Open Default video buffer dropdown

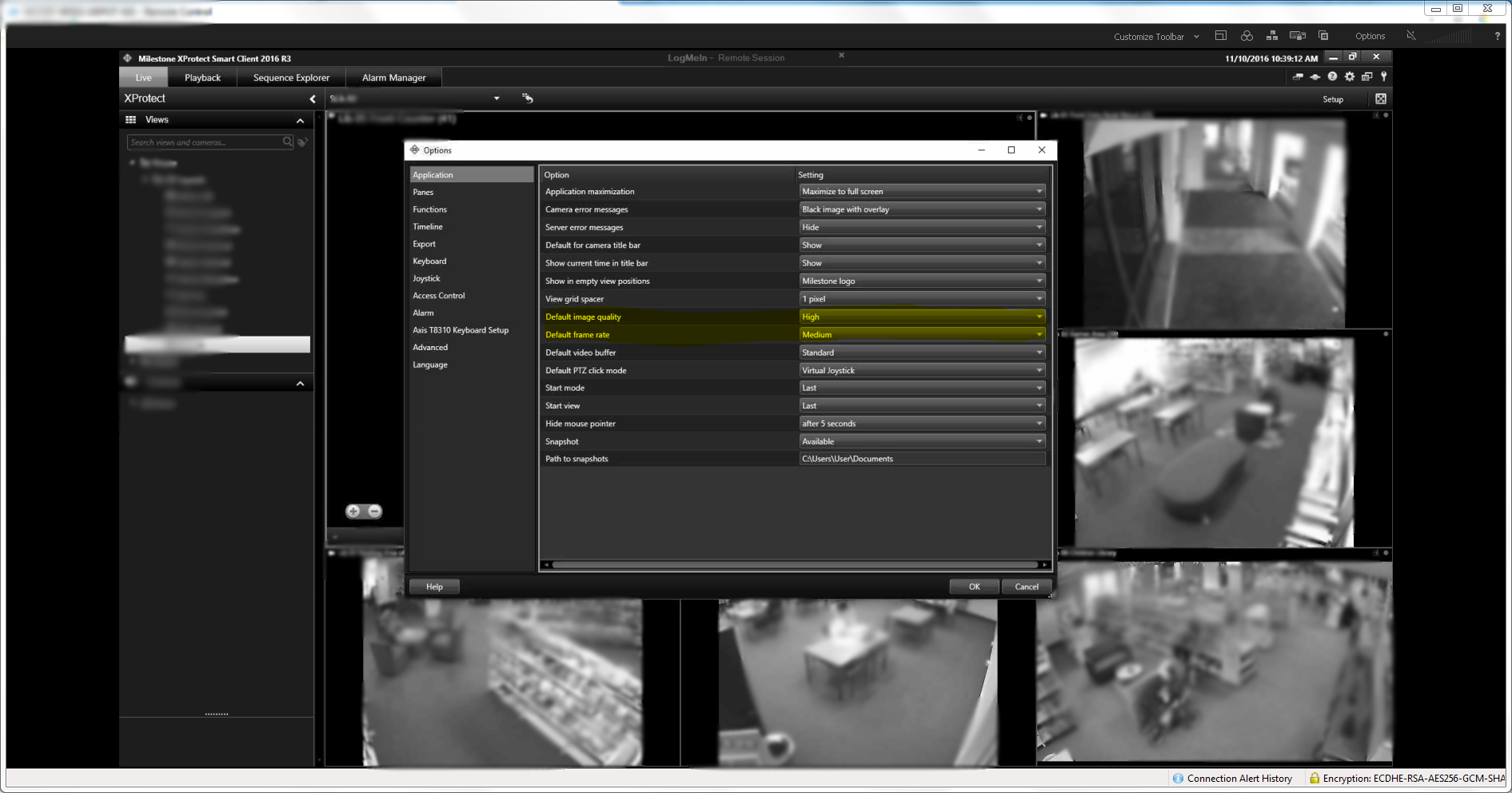coord(922,353)
